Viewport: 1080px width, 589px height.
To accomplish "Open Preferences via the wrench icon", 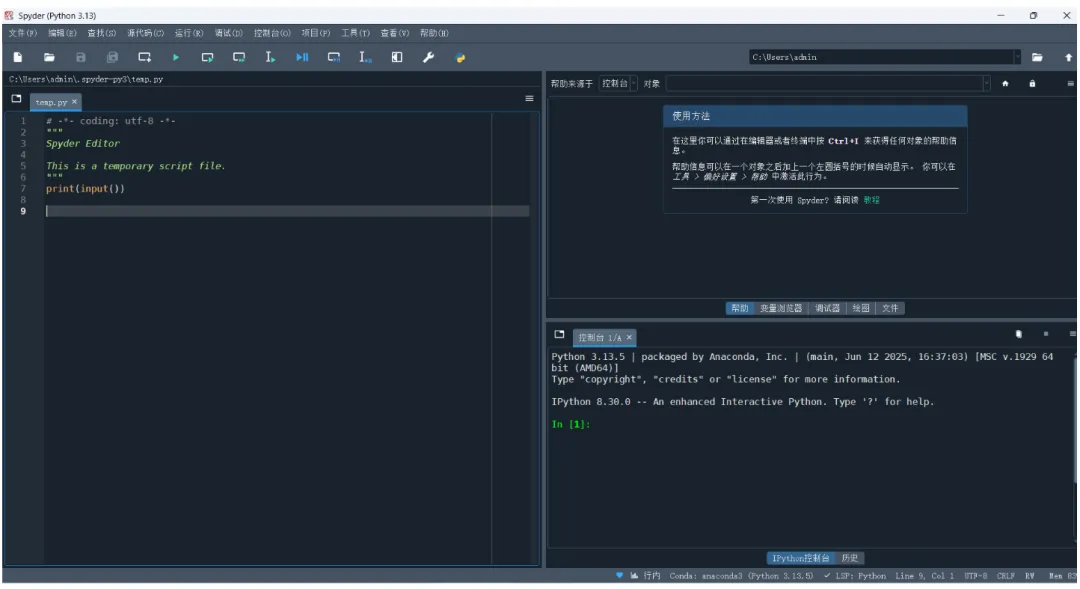I will (428, 57).
